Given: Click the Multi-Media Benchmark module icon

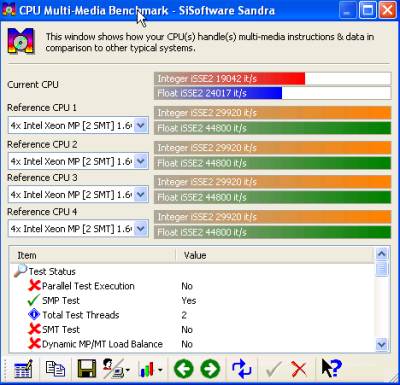Looking at the screenshot, I should [21, 41].
